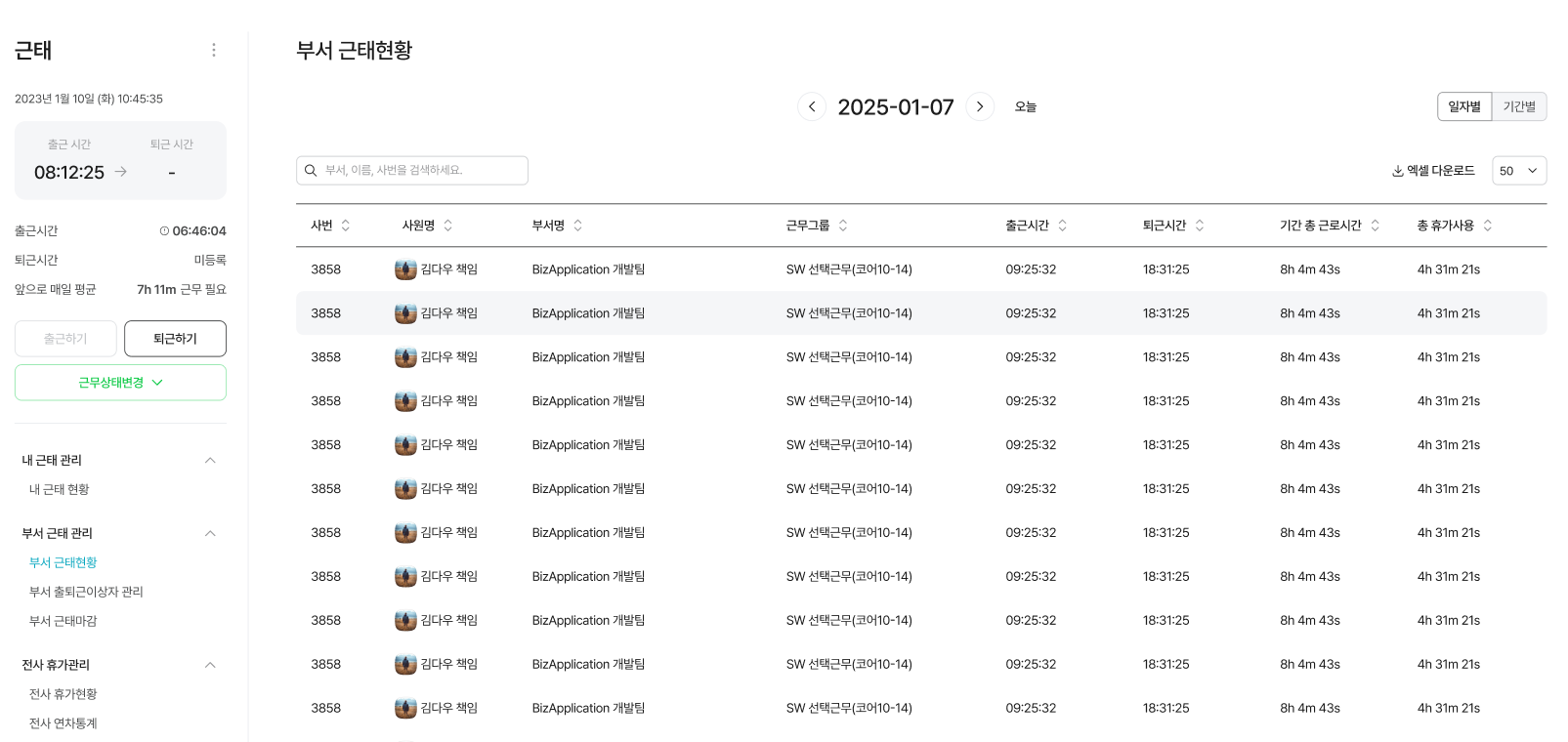Sort by 퇴근시간 column sort icon
The width and height of the screenshot is (1568, 742).
tap(1200, 226)
